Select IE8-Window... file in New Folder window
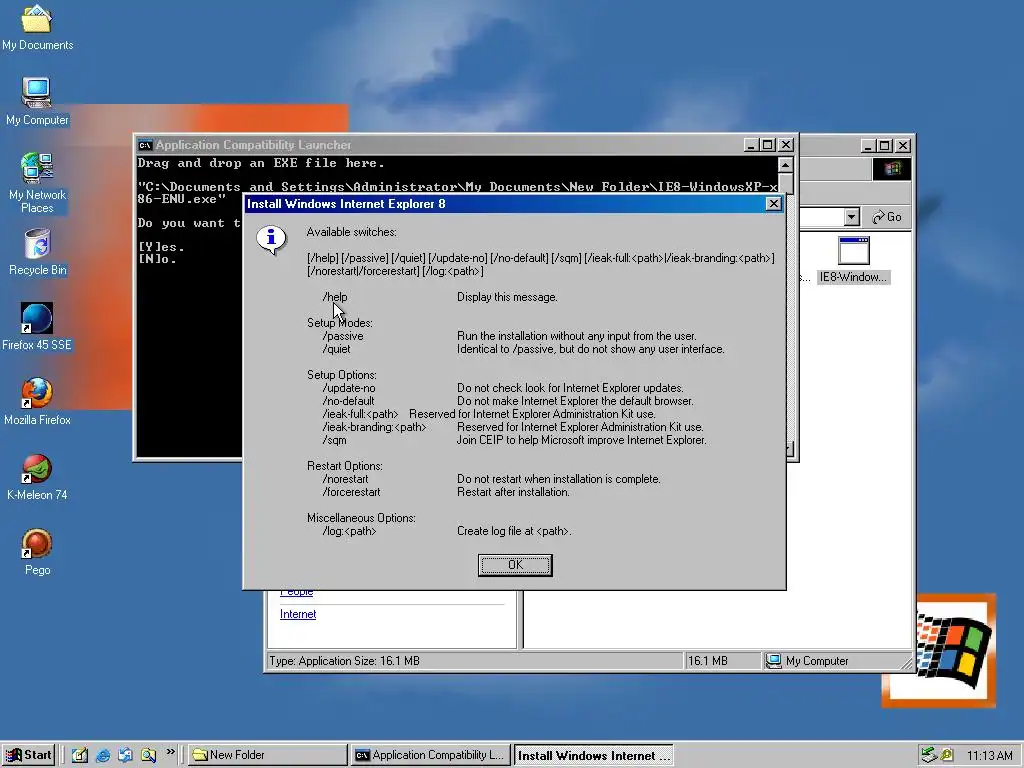 [854, 260]
